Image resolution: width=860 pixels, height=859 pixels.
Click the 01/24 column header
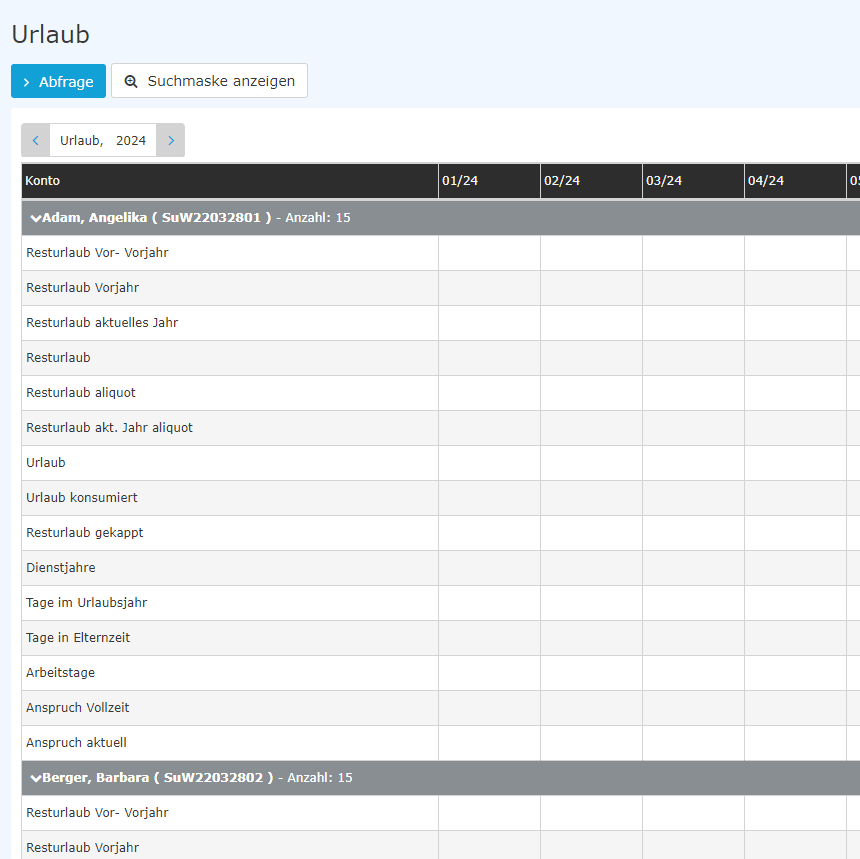click(489, 181)
